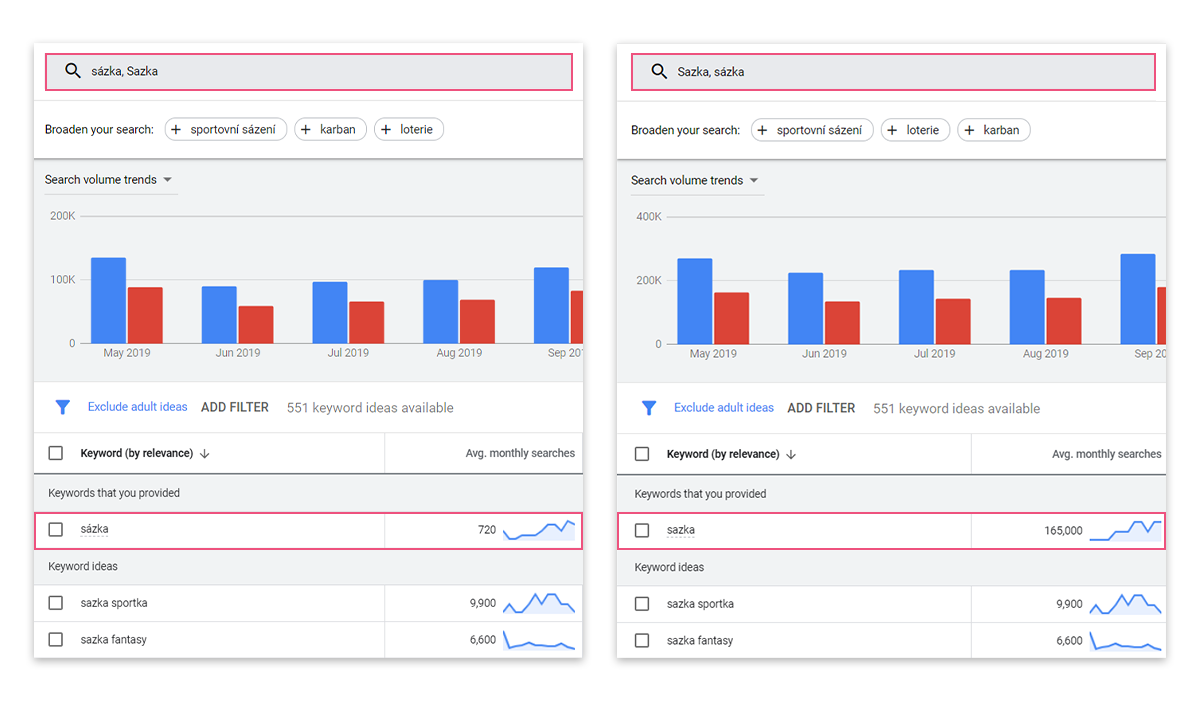The image size is (1200, 706).
Task: Click the filter funnel icon in the left panel
Action: click(63, 407)
